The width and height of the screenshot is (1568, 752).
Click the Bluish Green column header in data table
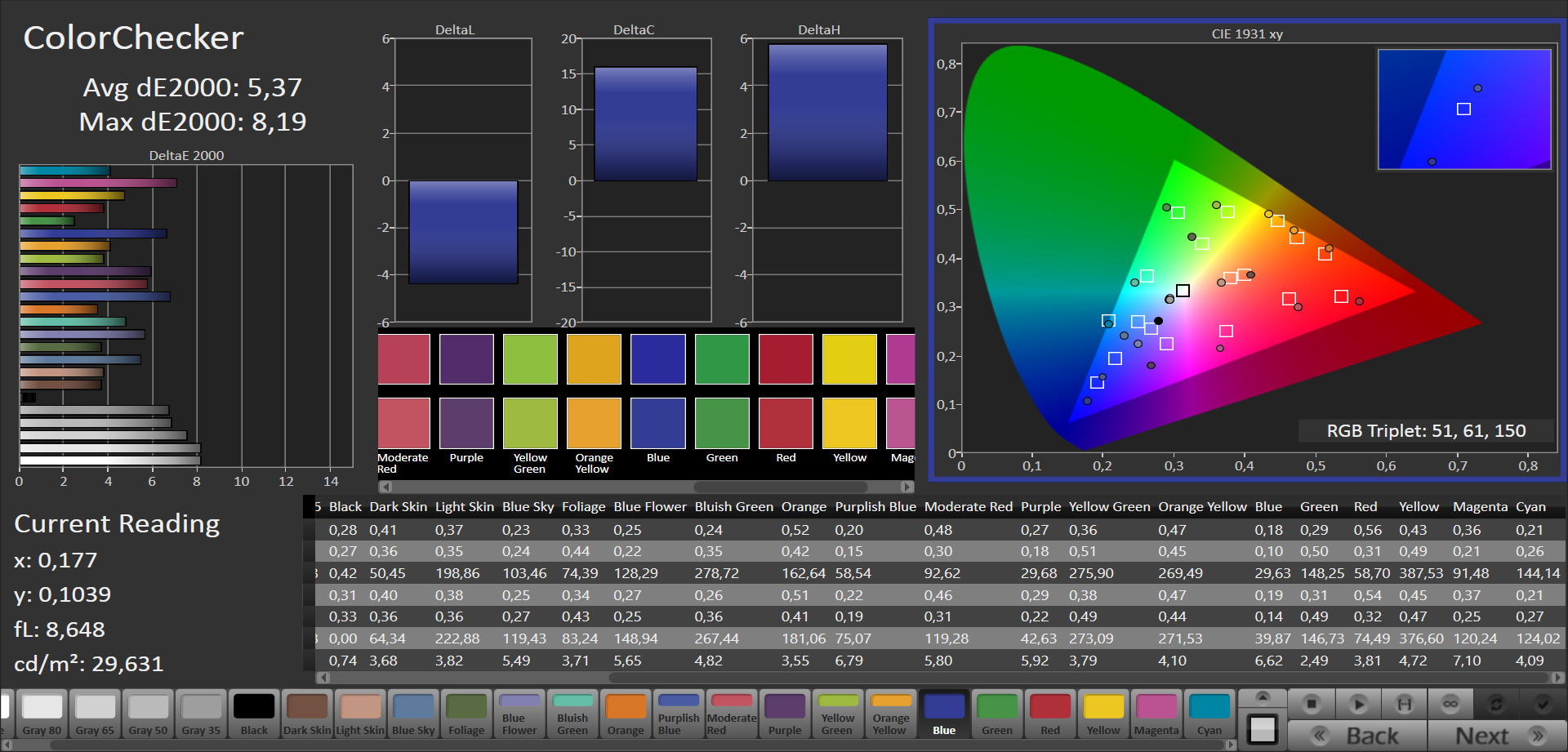[733, 506]
